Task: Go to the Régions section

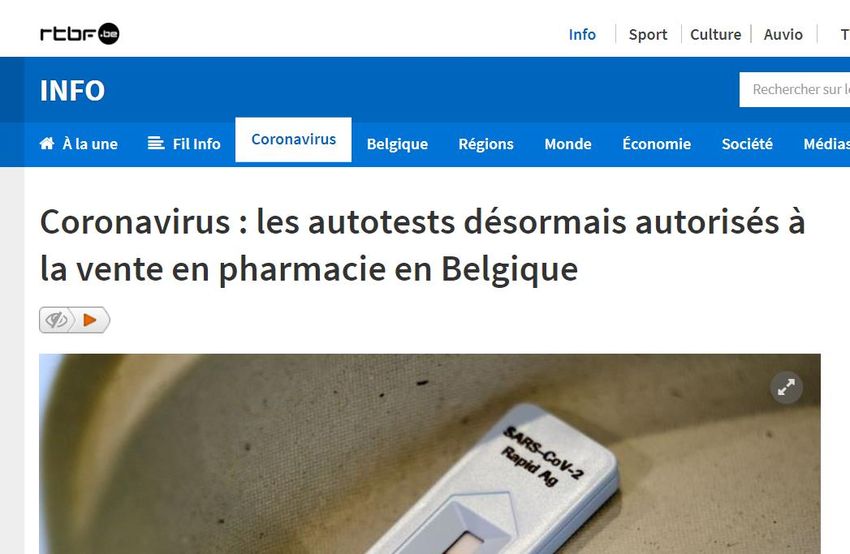Action: tap(486, 144)
